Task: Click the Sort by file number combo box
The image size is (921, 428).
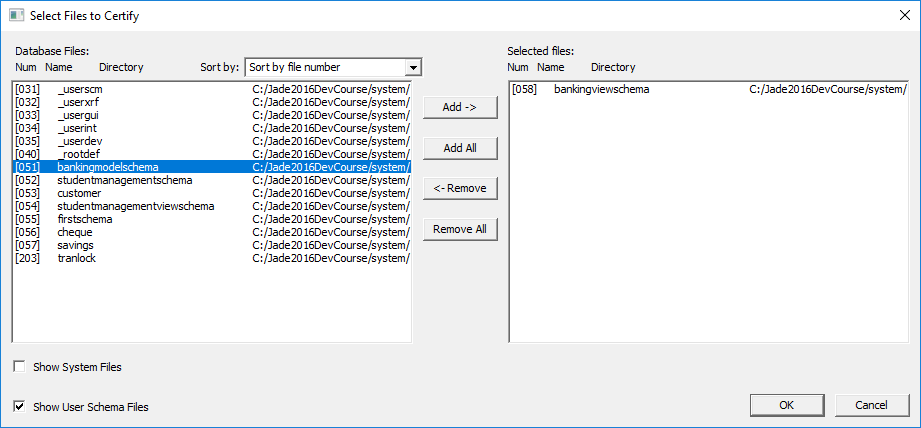Action: tap(325, 68)
